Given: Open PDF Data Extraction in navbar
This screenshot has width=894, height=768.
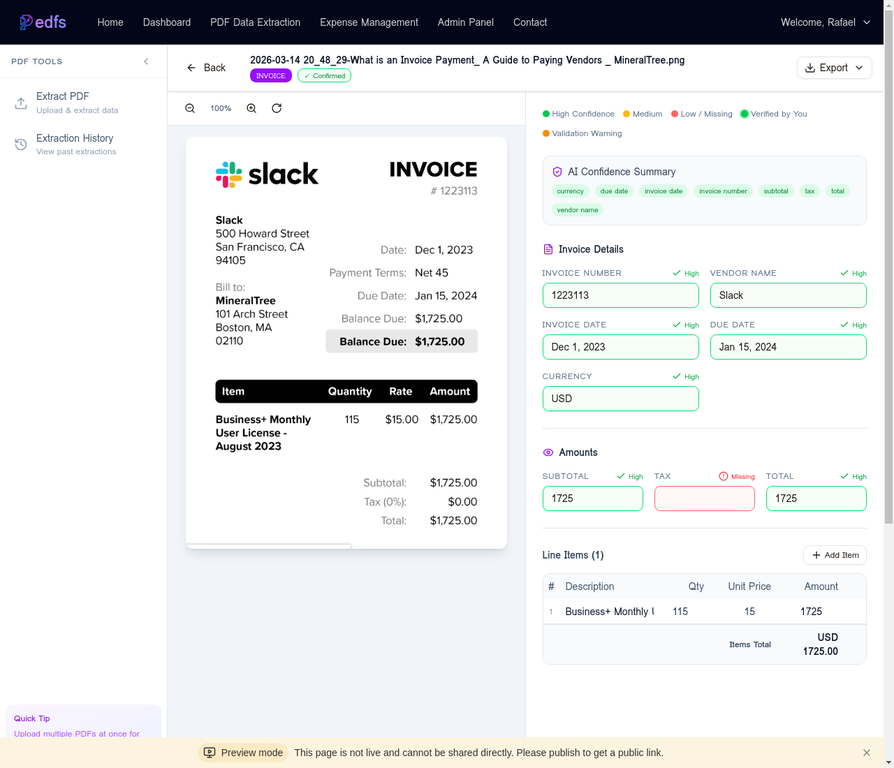Looking at the screenshot, I should click(255, 22).
